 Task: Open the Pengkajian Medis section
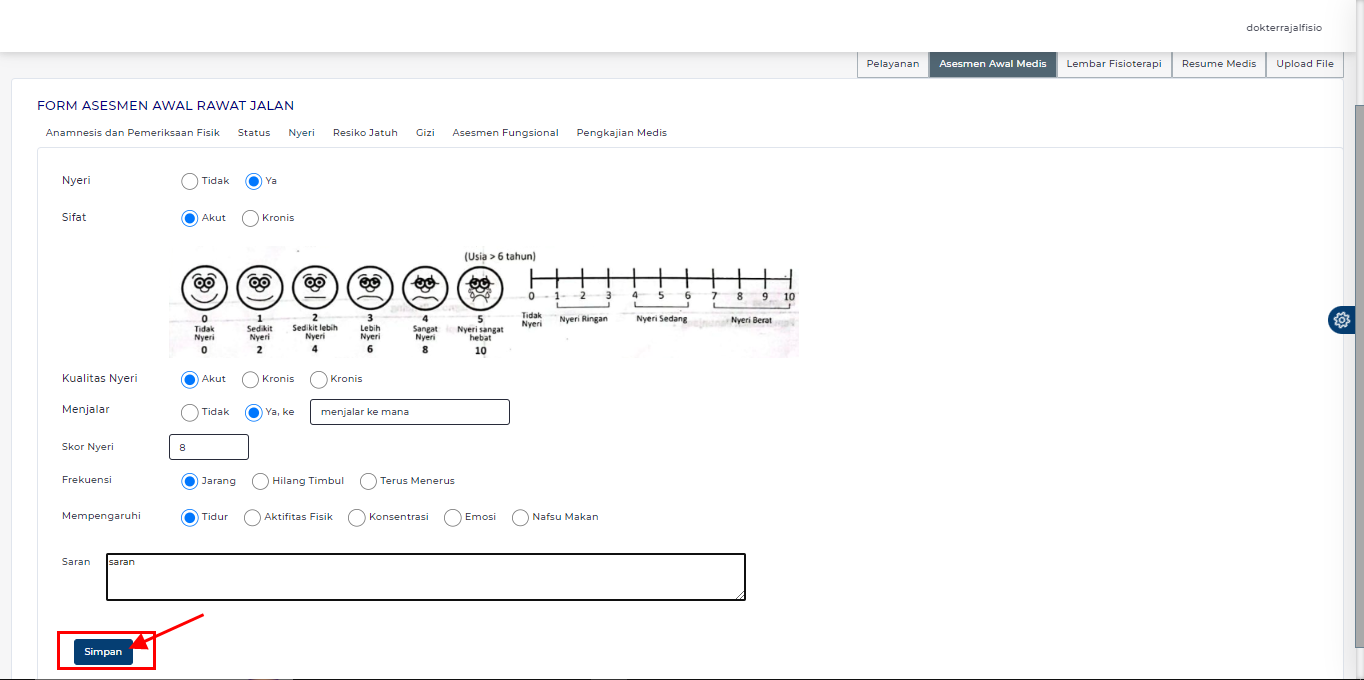[x=621, y=132]
